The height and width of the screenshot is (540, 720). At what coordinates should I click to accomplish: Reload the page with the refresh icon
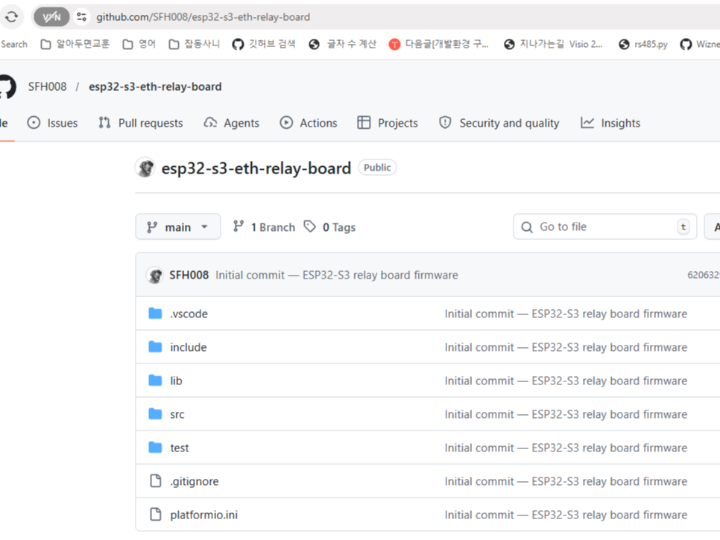pos(12,17)
